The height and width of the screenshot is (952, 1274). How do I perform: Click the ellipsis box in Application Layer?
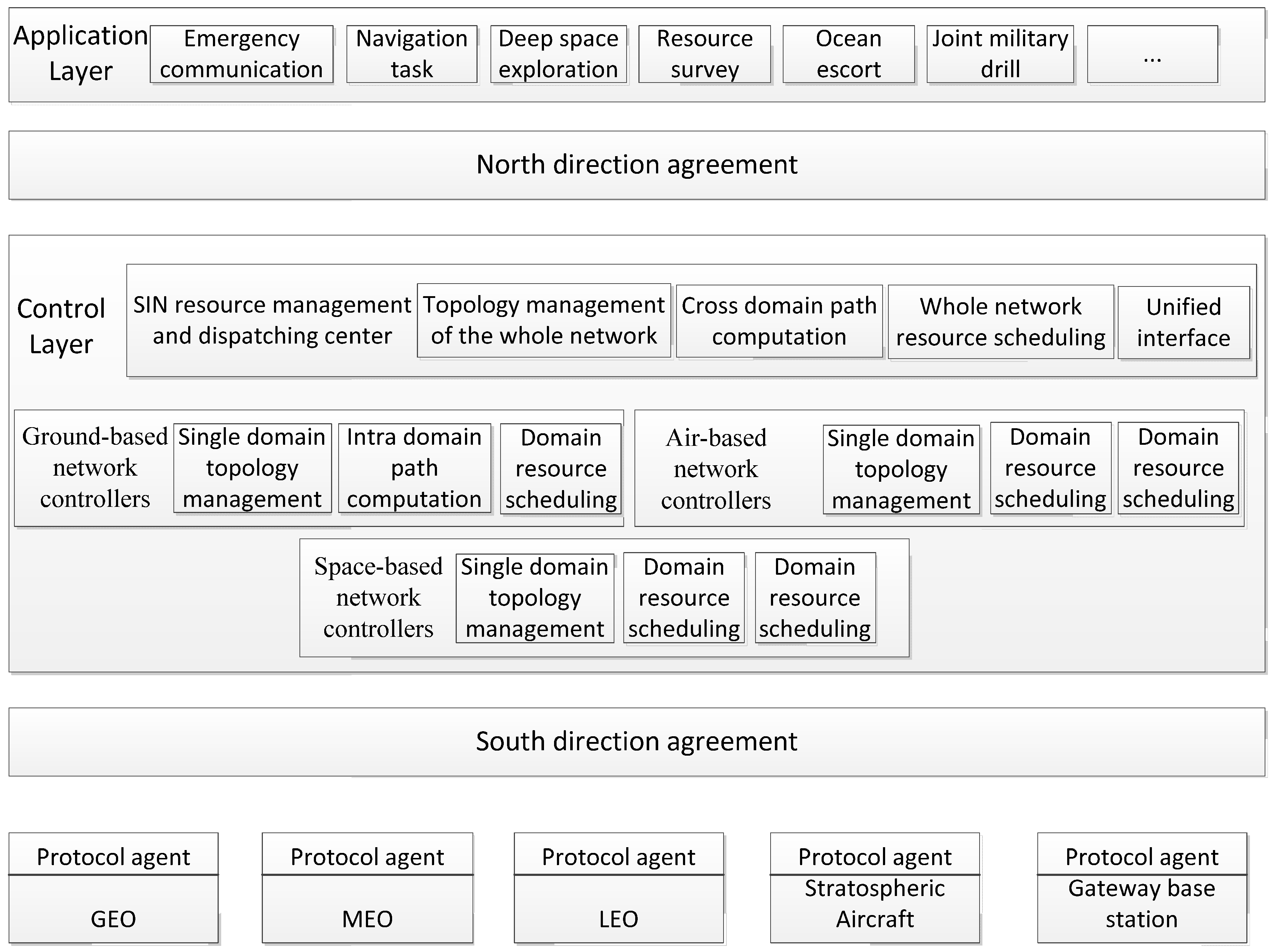[x=1152, y=54]
